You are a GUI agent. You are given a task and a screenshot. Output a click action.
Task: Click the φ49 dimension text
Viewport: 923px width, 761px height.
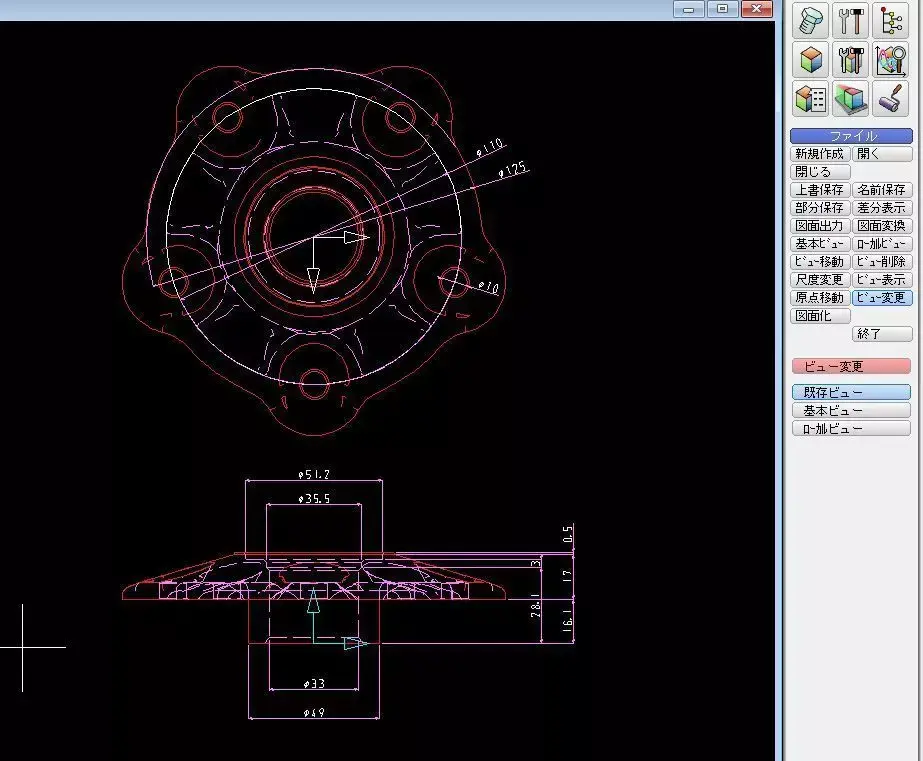(x=314, y=713)
